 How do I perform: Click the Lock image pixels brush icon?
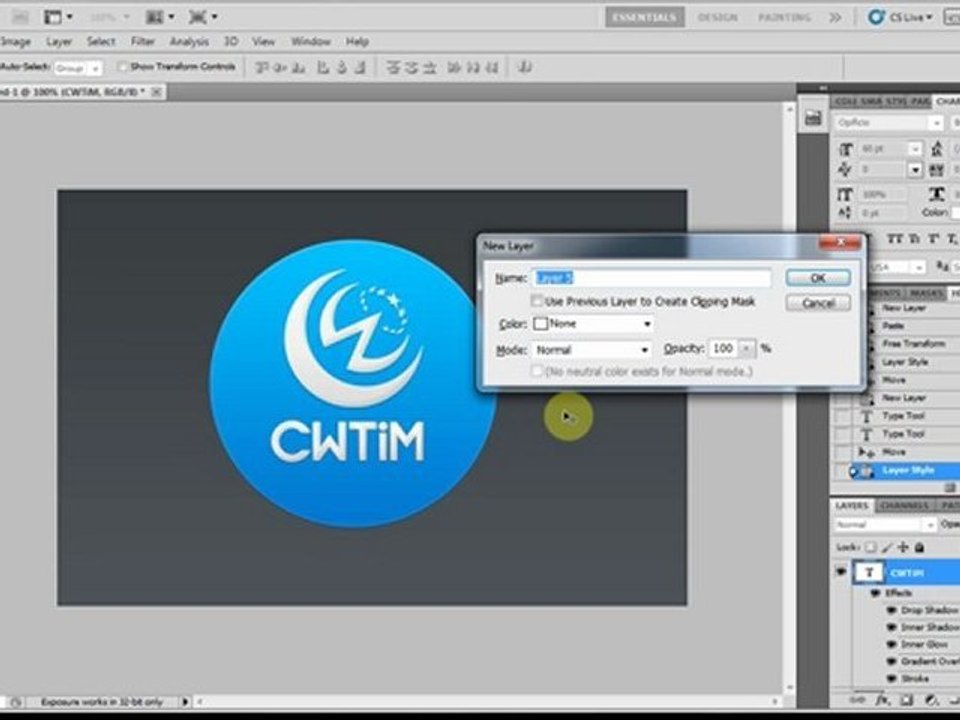[x=887, y=547]
